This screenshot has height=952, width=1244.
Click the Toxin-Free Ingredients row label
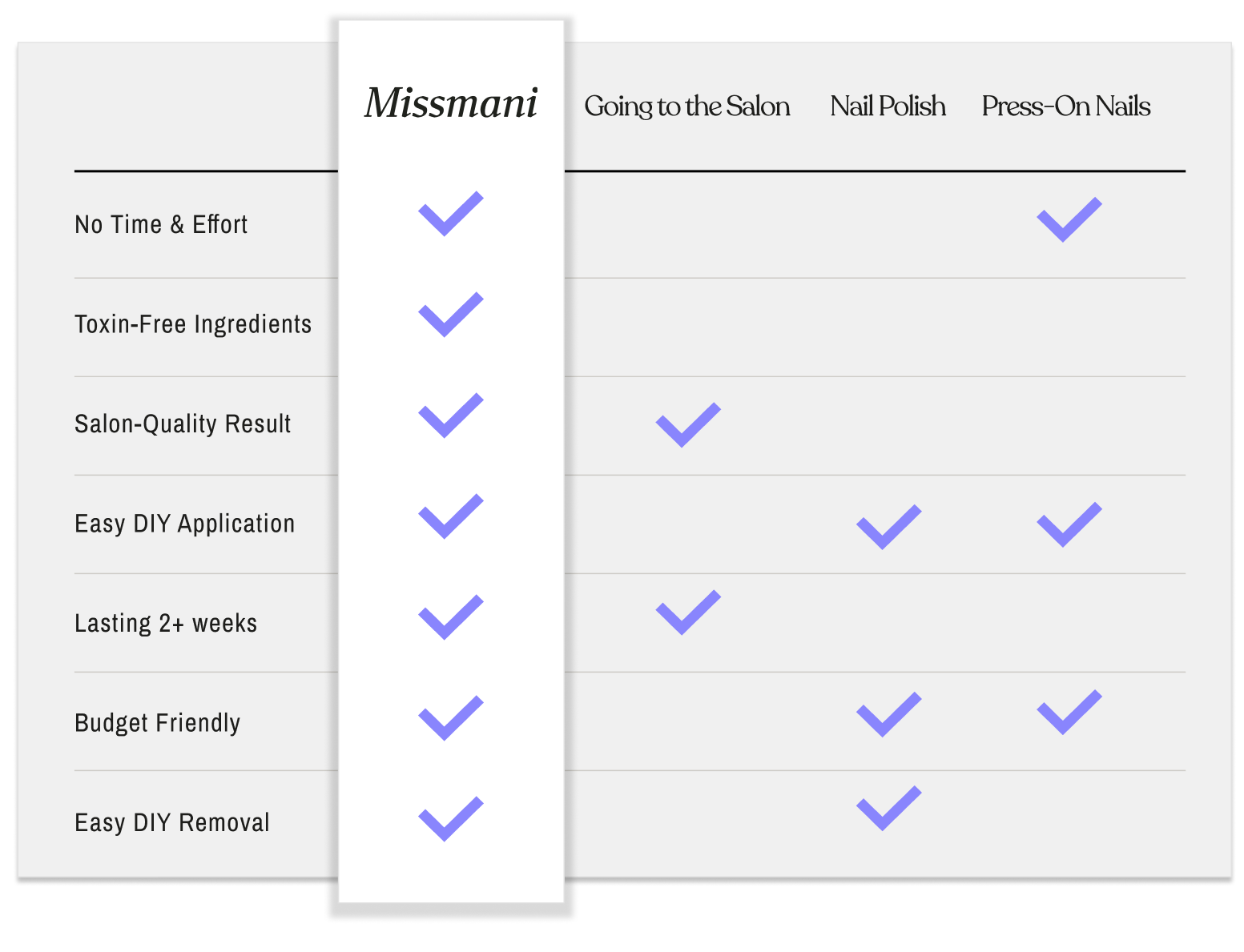193,324
